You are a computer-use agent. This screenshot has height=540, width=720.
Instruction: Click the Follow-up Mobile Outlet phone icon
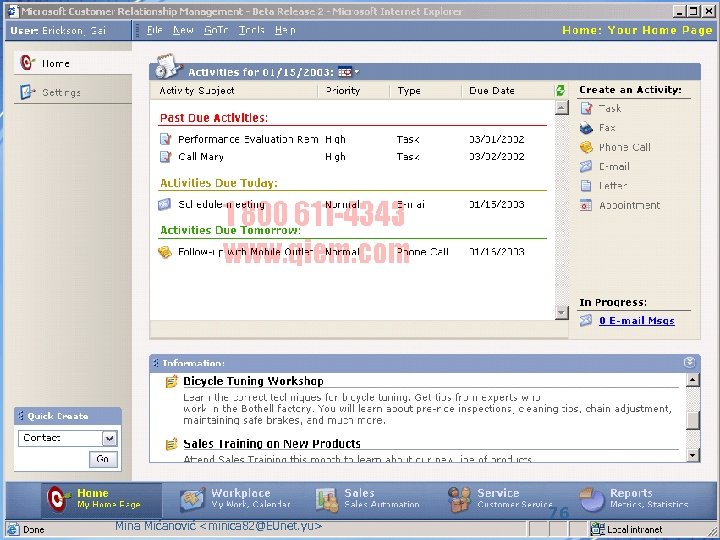pos(165,252)
